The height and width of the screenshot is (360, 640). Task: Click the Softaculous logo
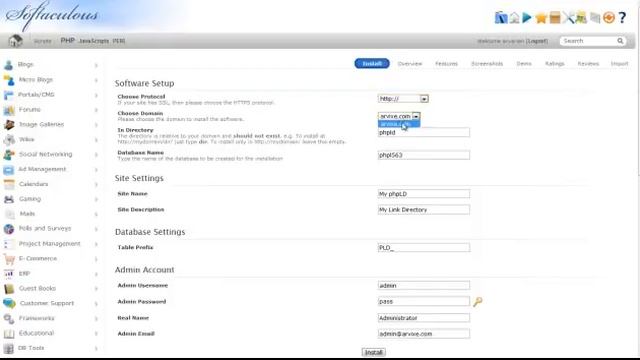tap(52, 16)
